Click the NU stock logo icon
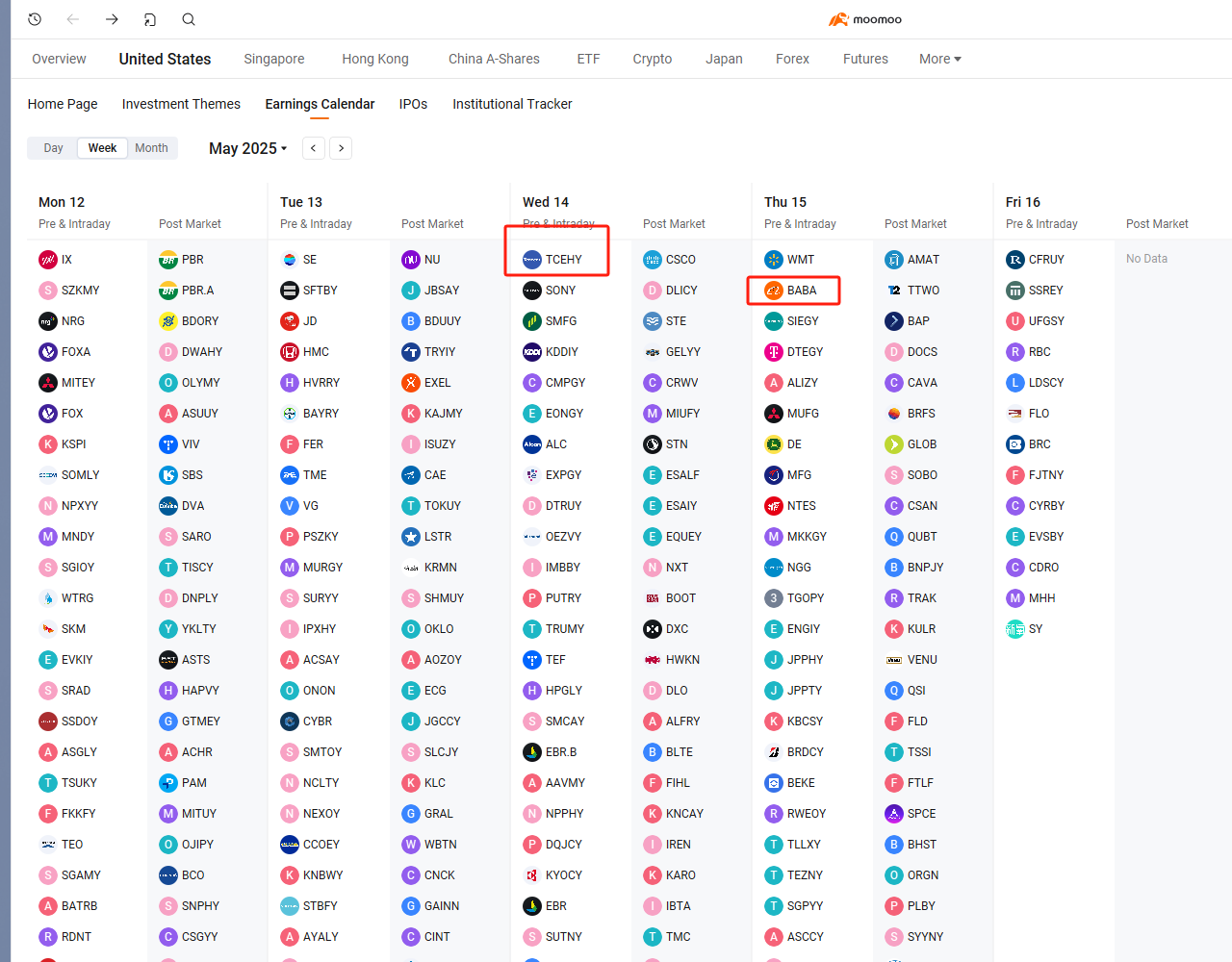 [411, 260]
